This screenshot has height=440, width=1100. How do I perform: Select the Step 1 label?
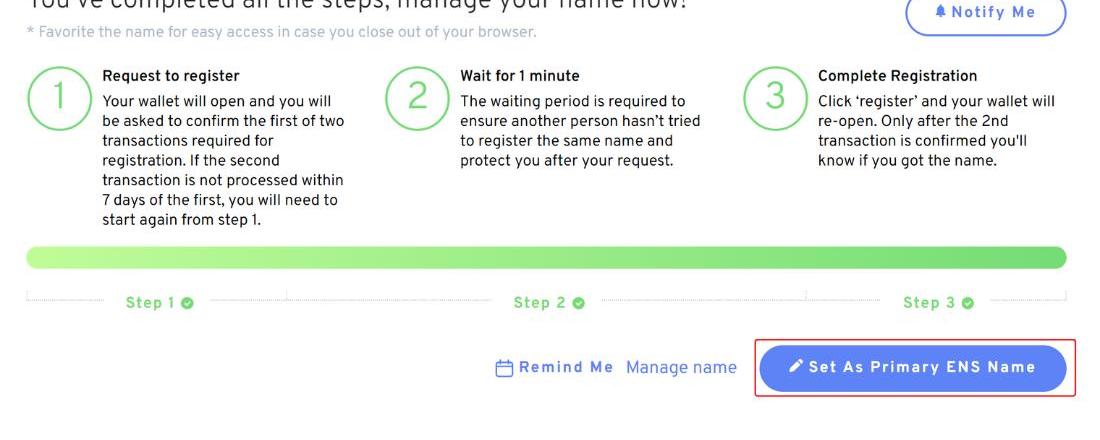150,303
